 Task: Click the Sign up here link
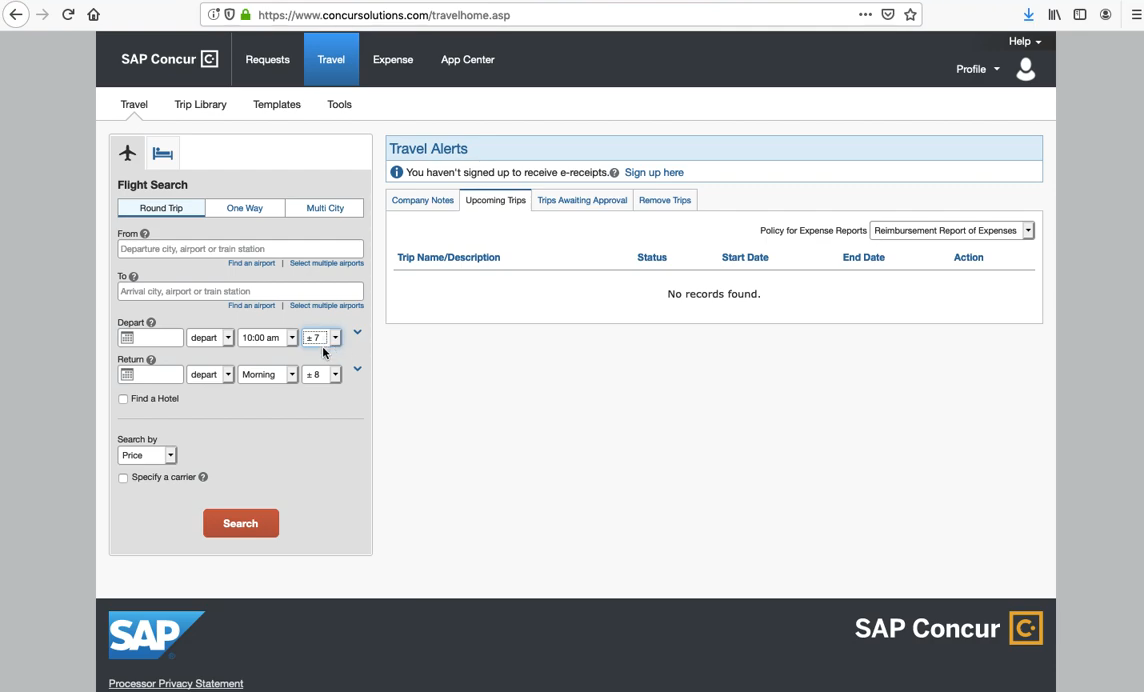(654, 173)
